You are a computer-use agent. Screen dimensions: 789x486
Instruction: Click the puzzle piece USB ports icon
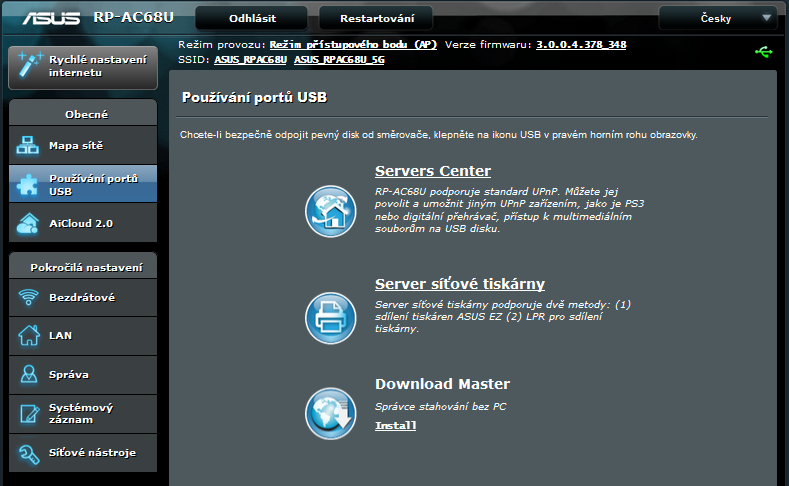click(28, 184)
